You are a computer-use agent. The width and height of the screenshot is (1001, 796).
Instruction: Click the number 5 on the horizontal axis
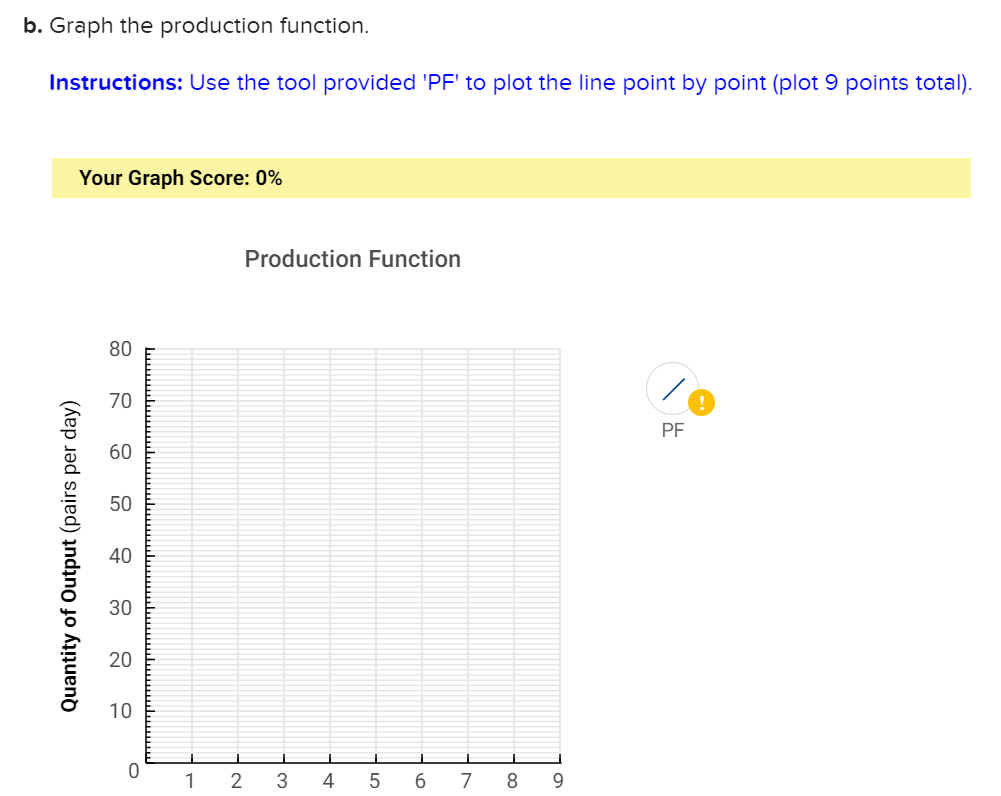tap(374, 781)
